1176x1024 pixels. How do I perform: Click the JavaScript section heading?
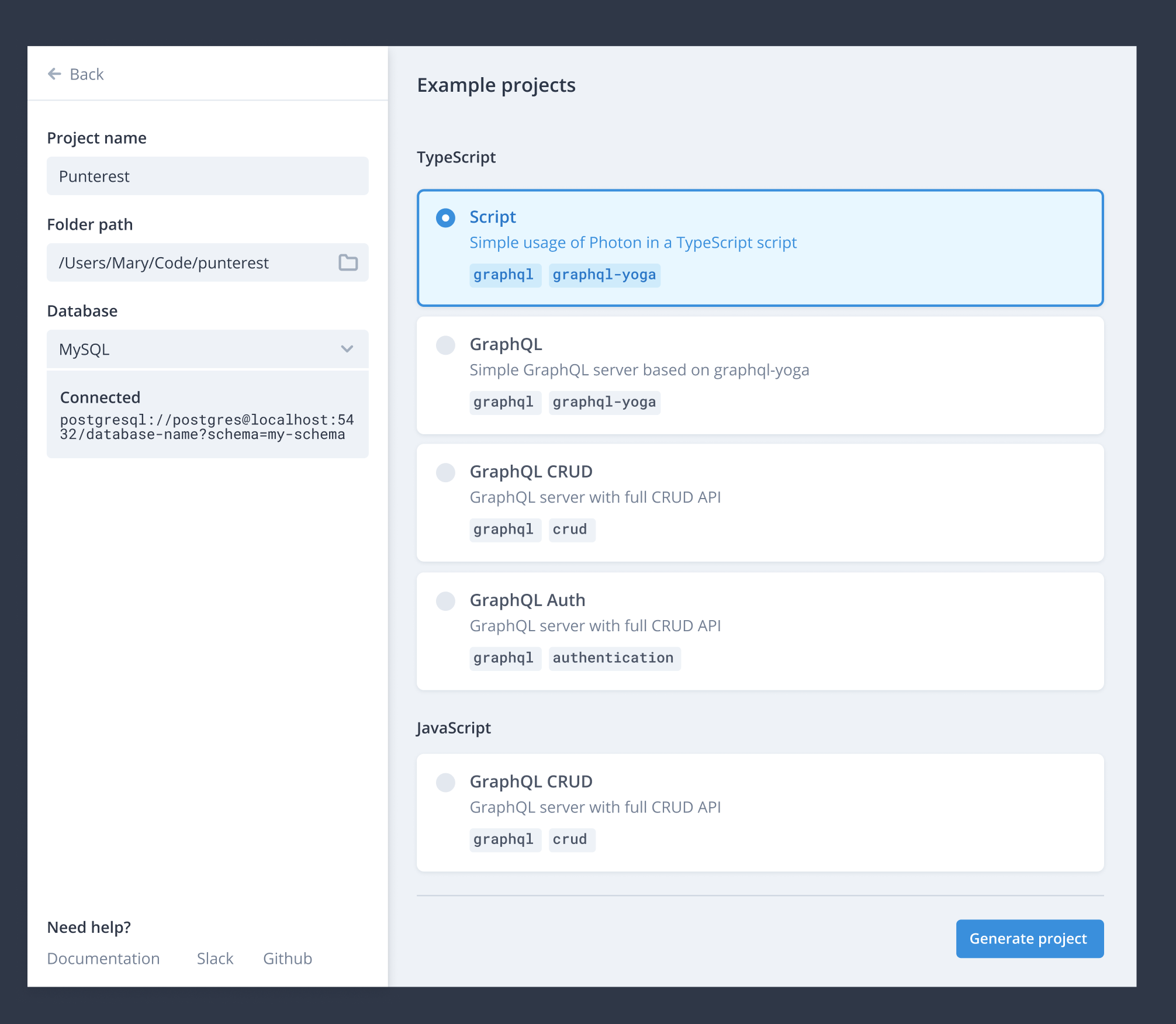[x=454, y=728]
